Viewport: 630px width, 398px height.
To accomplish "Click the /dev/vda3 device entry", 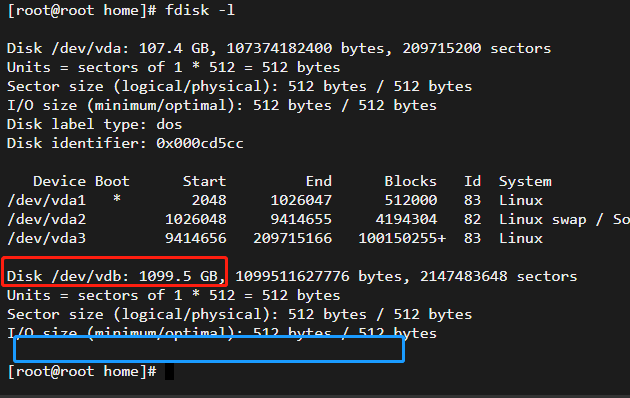I will [47, 238].
